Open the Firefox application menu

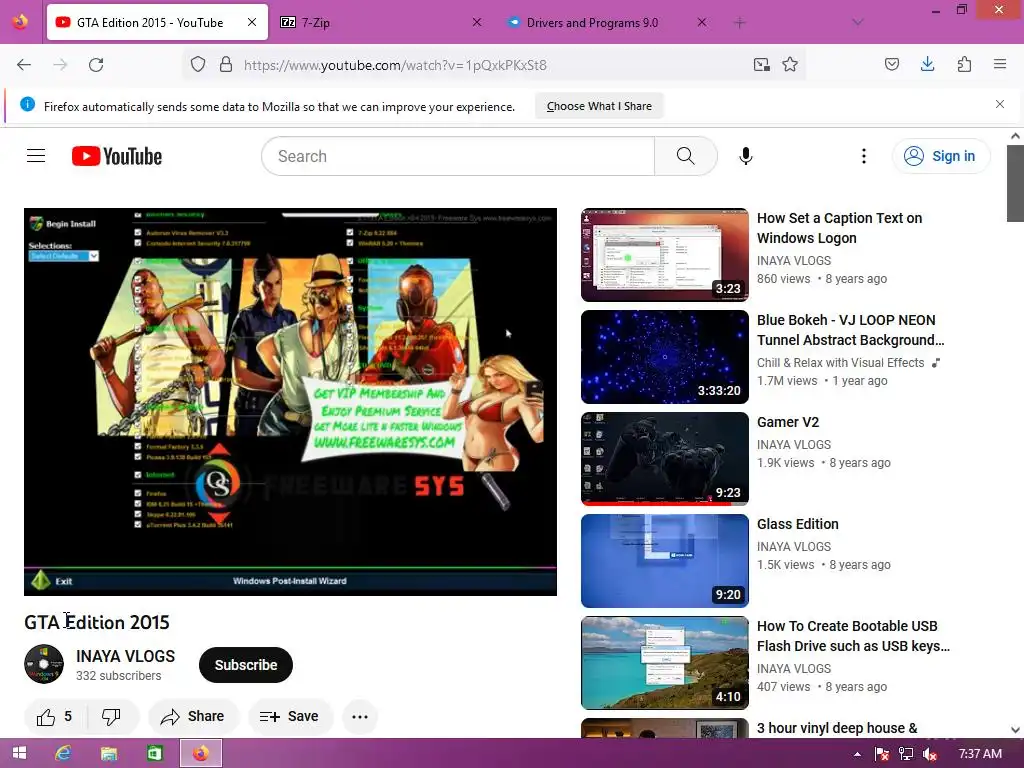coord(1000,64)
